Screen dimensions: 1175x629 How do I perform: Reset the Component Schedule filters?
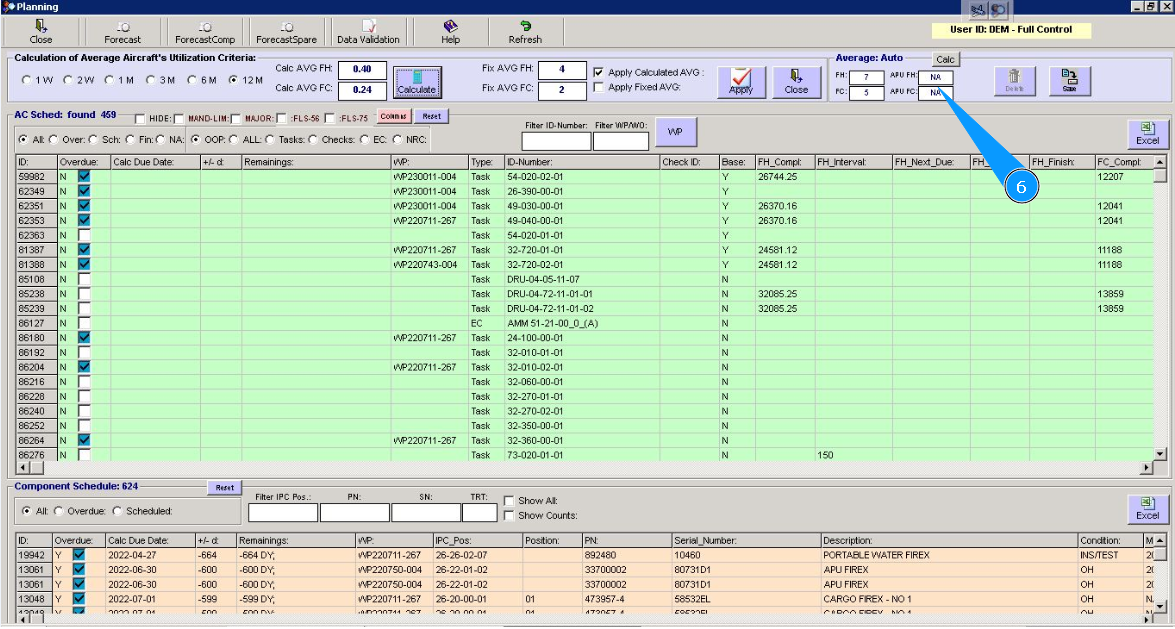(x=225, y=488)
